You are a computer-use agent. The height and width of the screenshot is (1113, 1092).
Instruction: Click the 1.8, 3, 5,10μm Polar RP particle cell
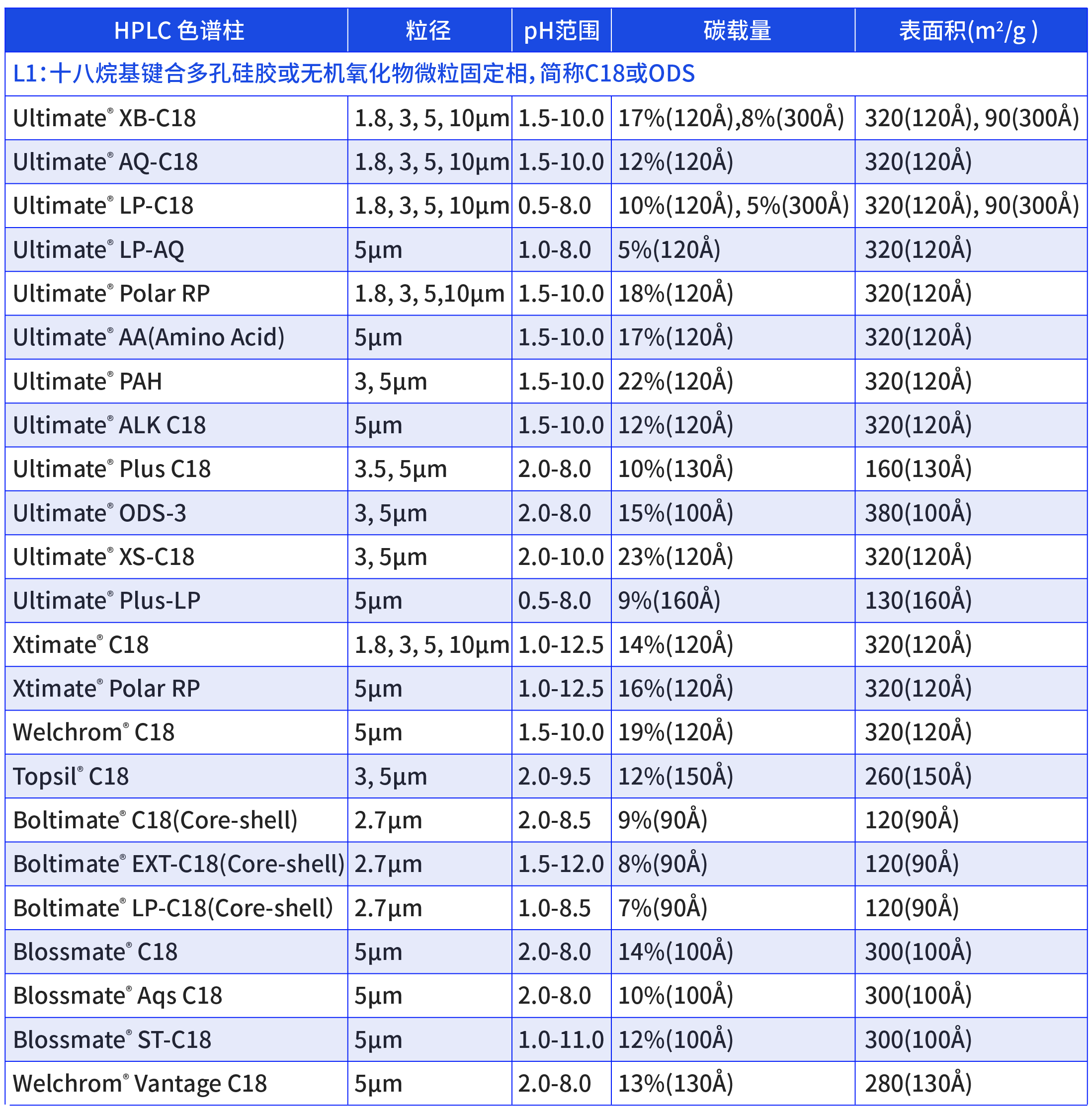[429, 294]
